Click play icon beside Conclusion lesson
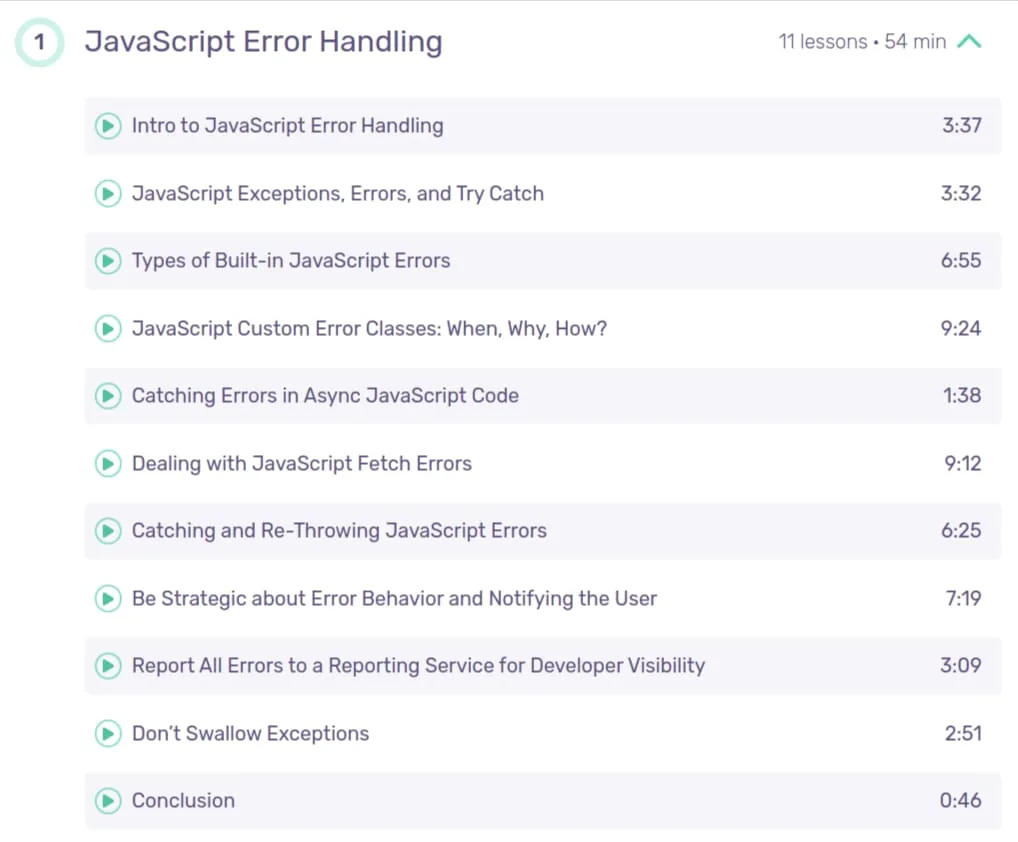 pyautogui.click(x=108, y=801)
